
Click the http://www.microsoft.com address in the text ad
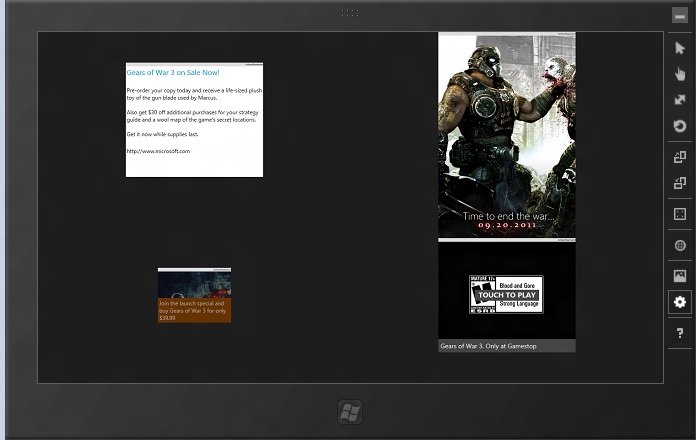click(158, 151)
